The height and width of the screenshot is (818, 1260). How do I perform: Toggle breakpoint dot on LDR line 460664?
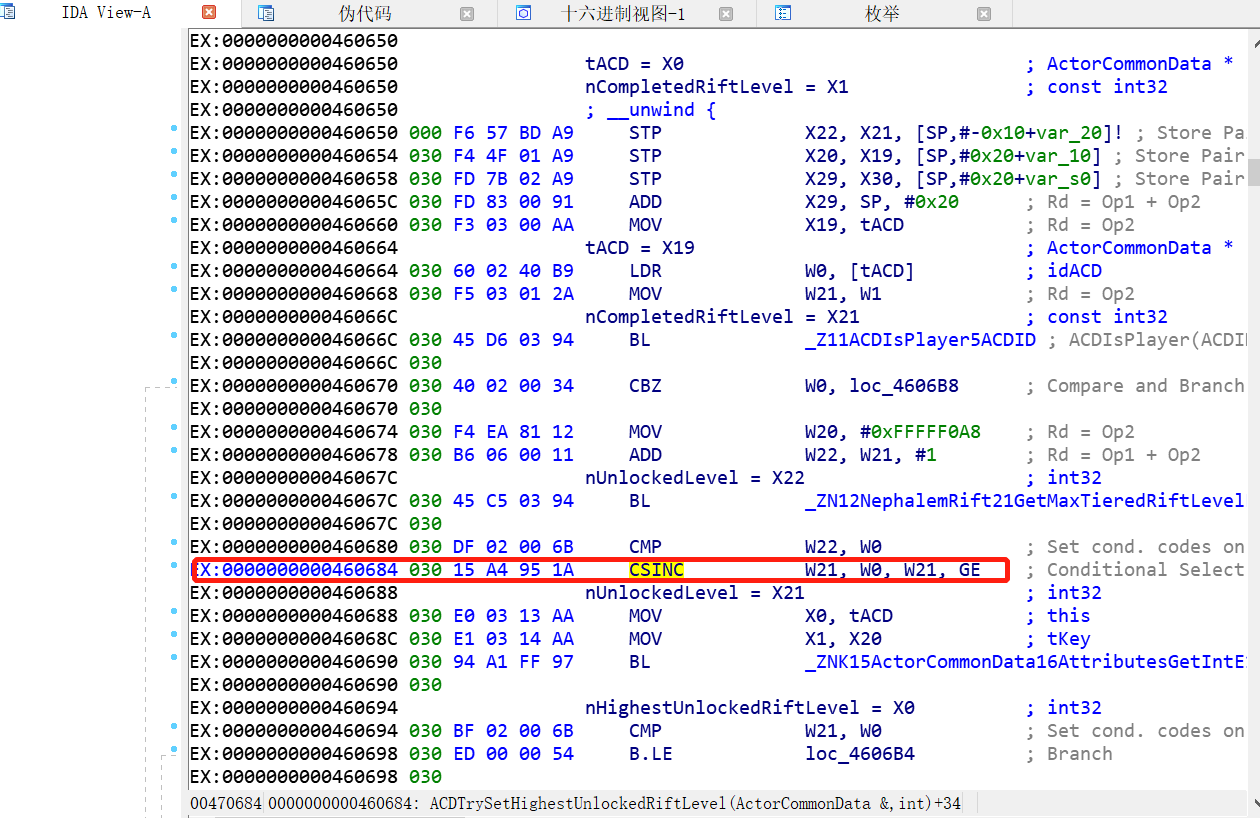(174, 267)
